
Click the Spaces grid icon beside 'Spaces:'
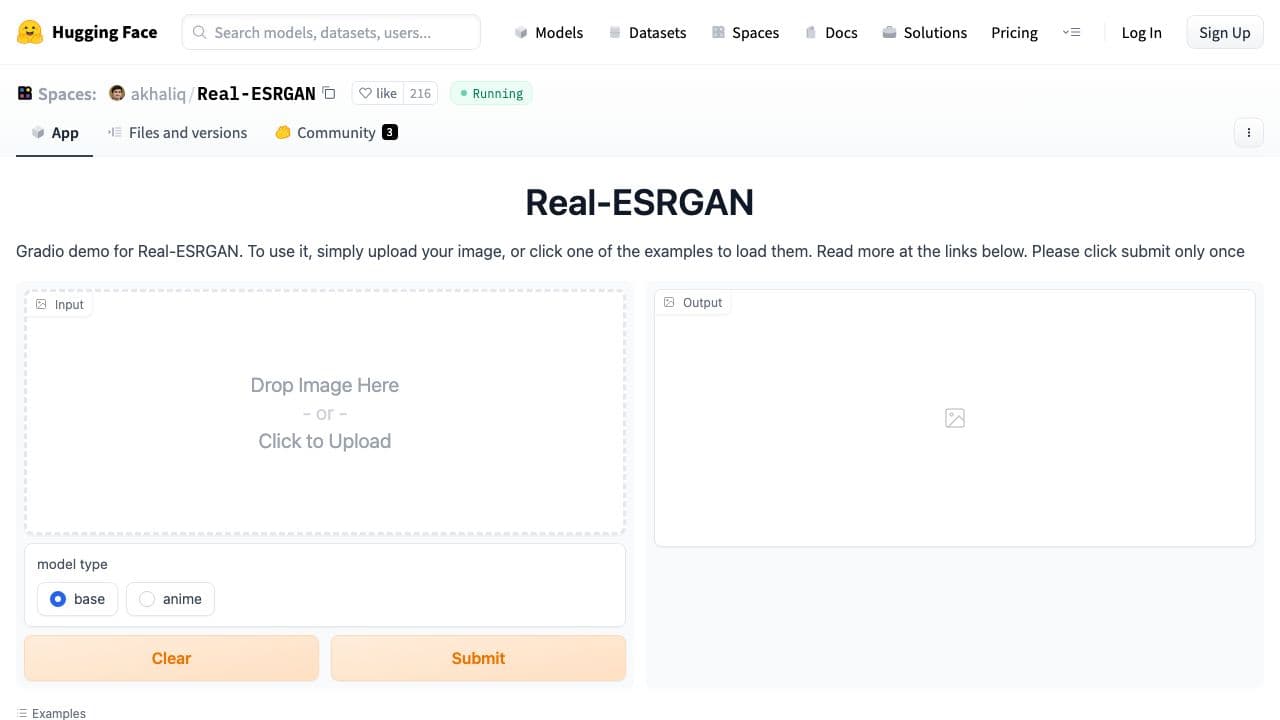[24, 92]
